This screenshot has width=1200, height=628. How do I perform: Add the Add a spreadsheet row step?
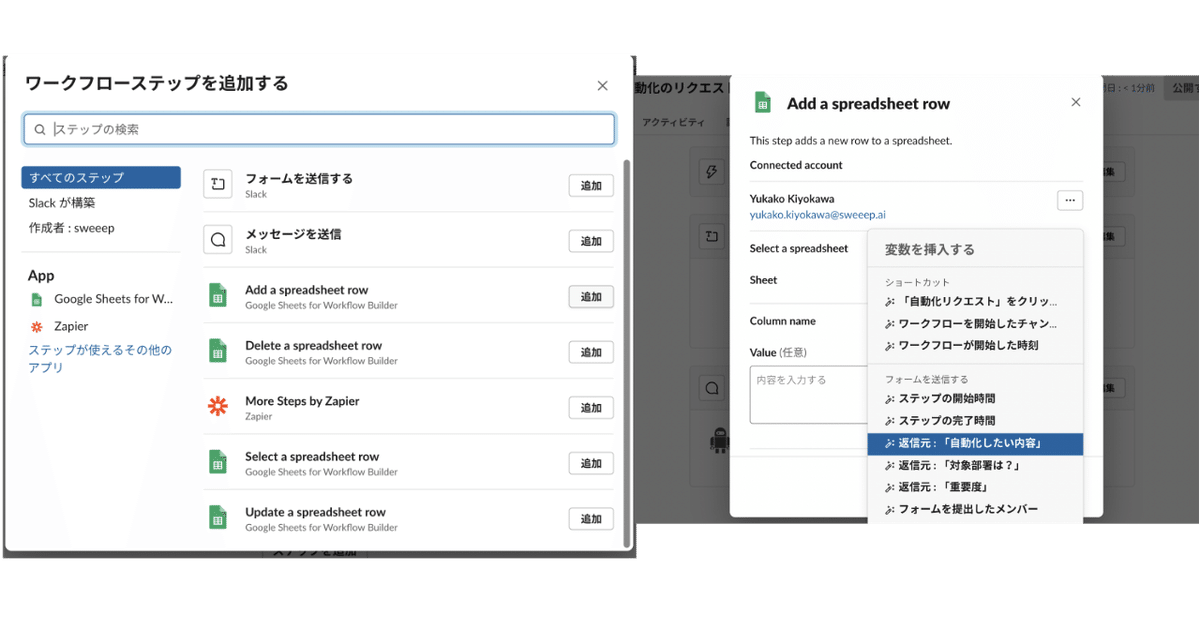pos(591,297)
